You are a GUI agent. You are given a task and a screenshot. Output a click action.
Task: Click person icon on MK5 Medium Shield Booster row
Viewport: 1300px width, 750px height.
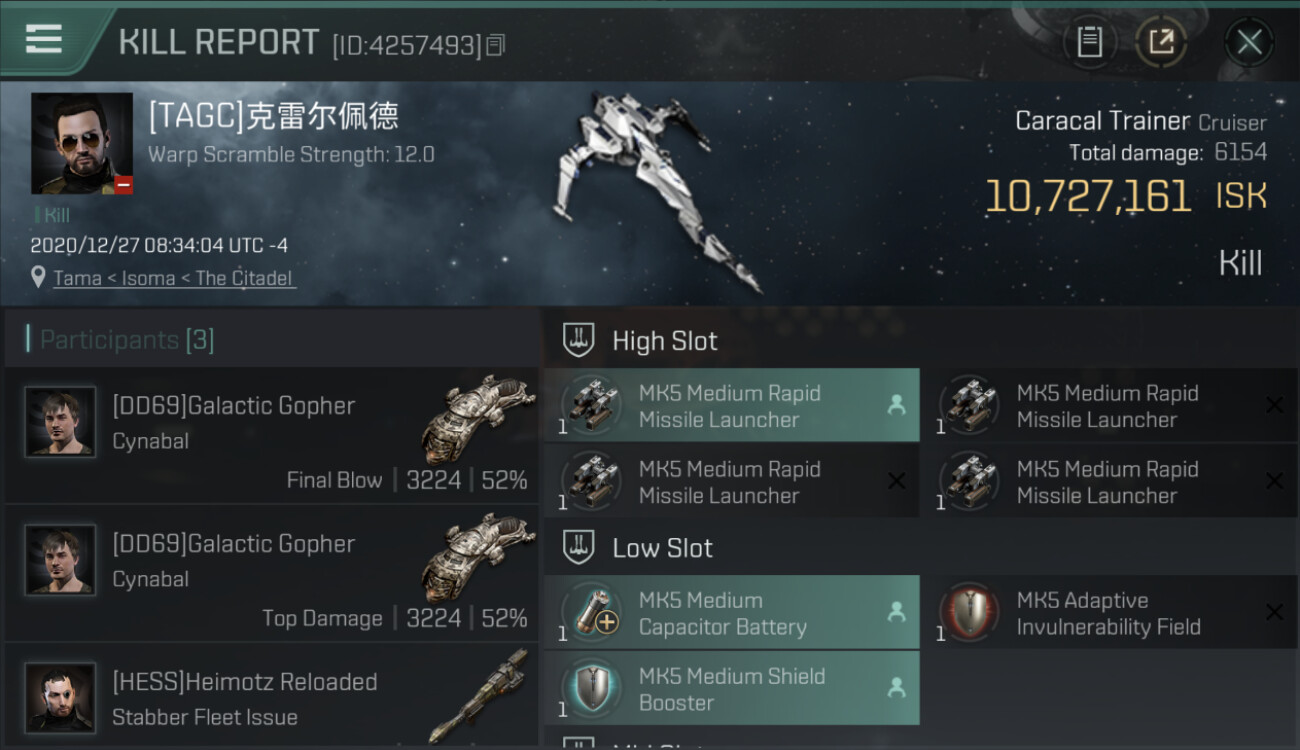pyautogui.click(x=896, y=688)
